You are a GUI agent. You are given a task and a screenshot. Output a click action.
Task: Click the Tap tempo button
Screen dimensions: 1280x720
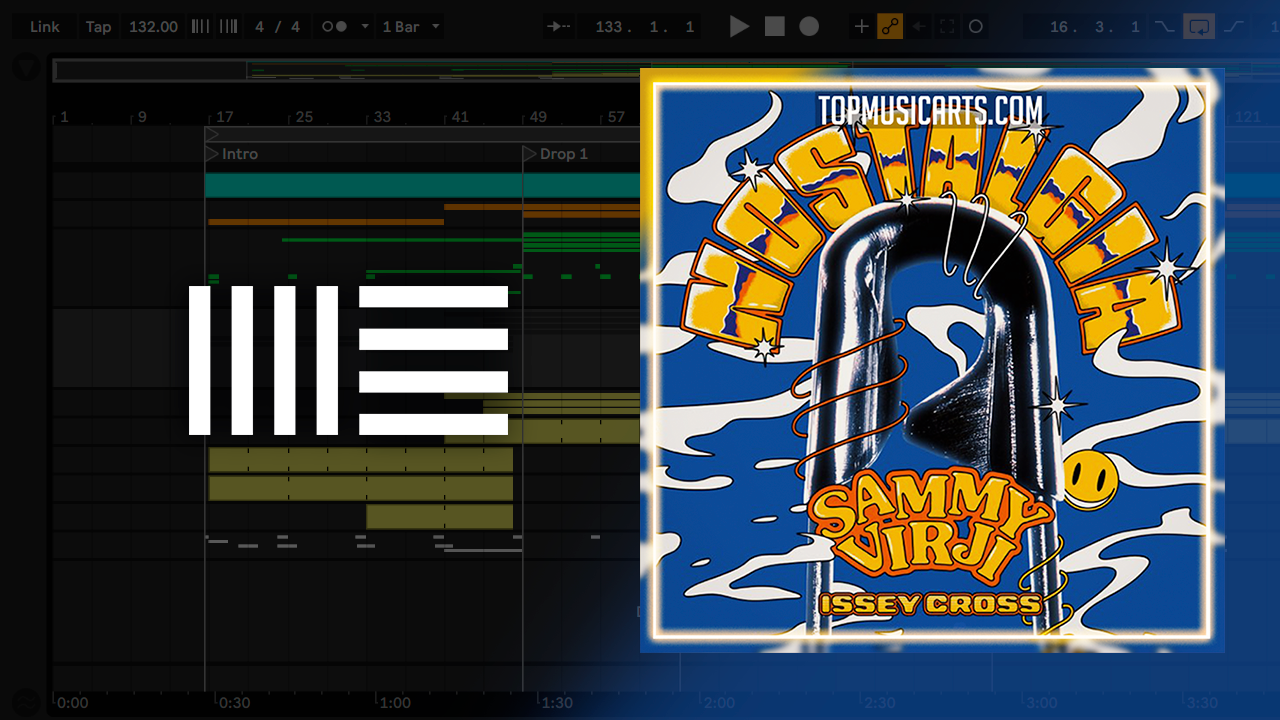[98, 27]
